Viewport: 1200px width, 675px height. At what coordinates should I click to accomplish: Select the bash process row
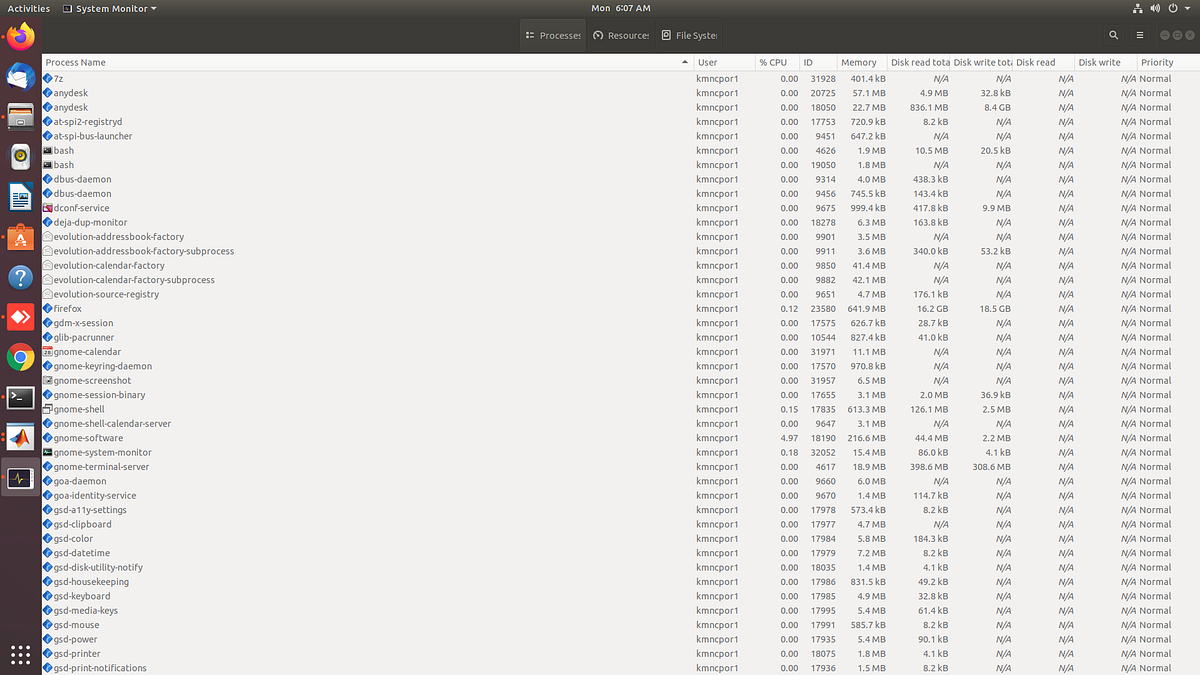click(x=300, y=150)
